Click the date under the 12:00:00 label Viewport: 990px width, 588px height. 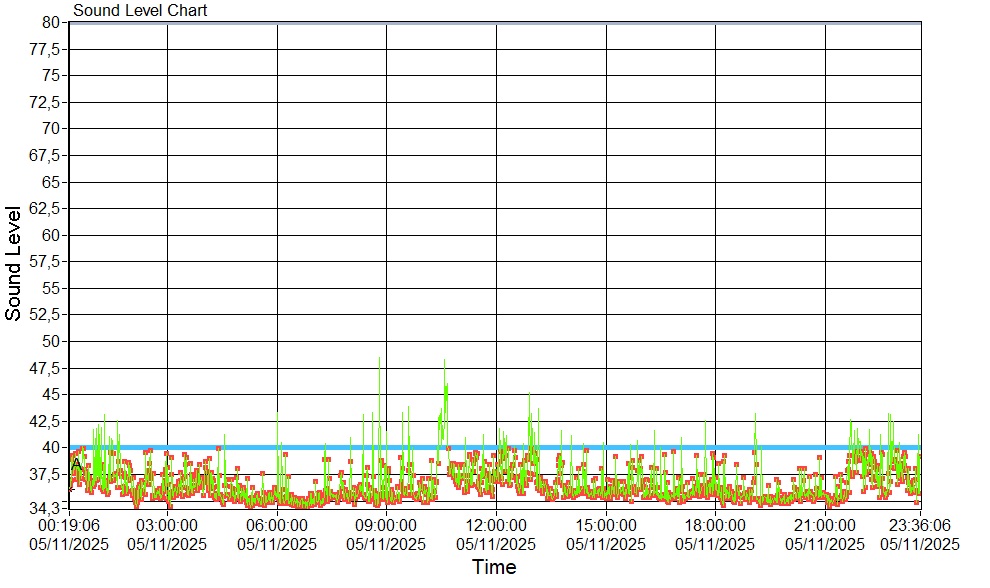(x=496, y=544)
